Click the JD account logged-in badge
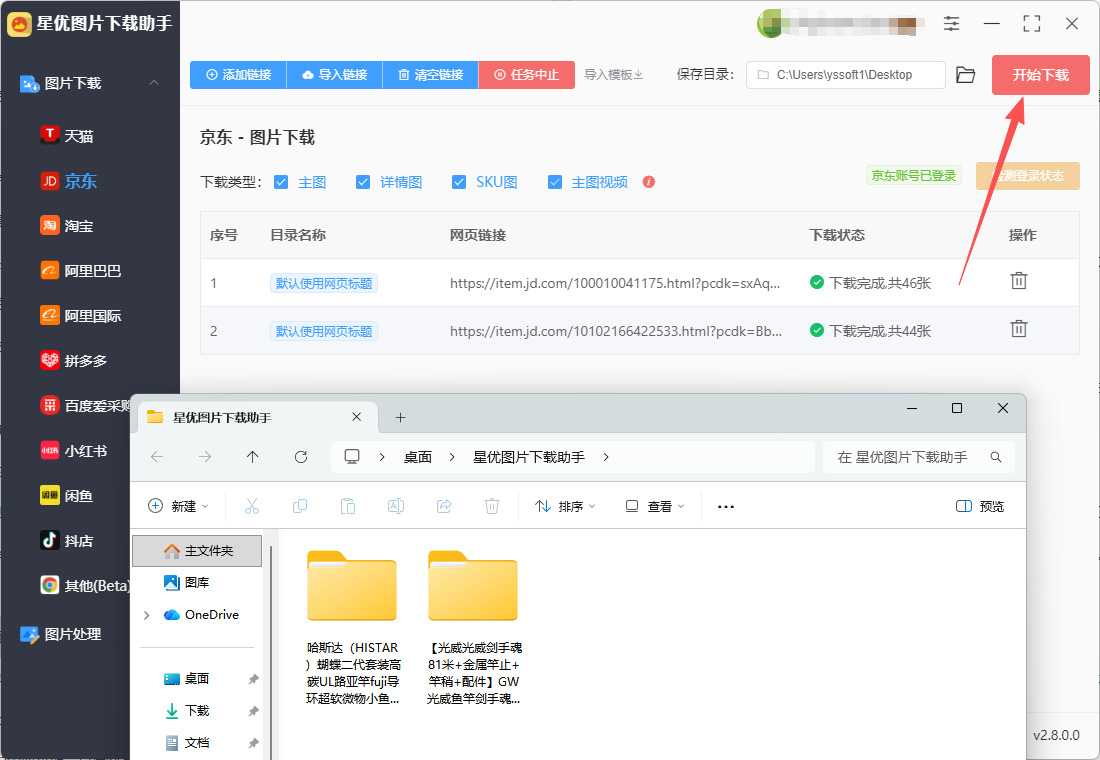The width and height of the screenshot is (1100, 760). [913, 175]
